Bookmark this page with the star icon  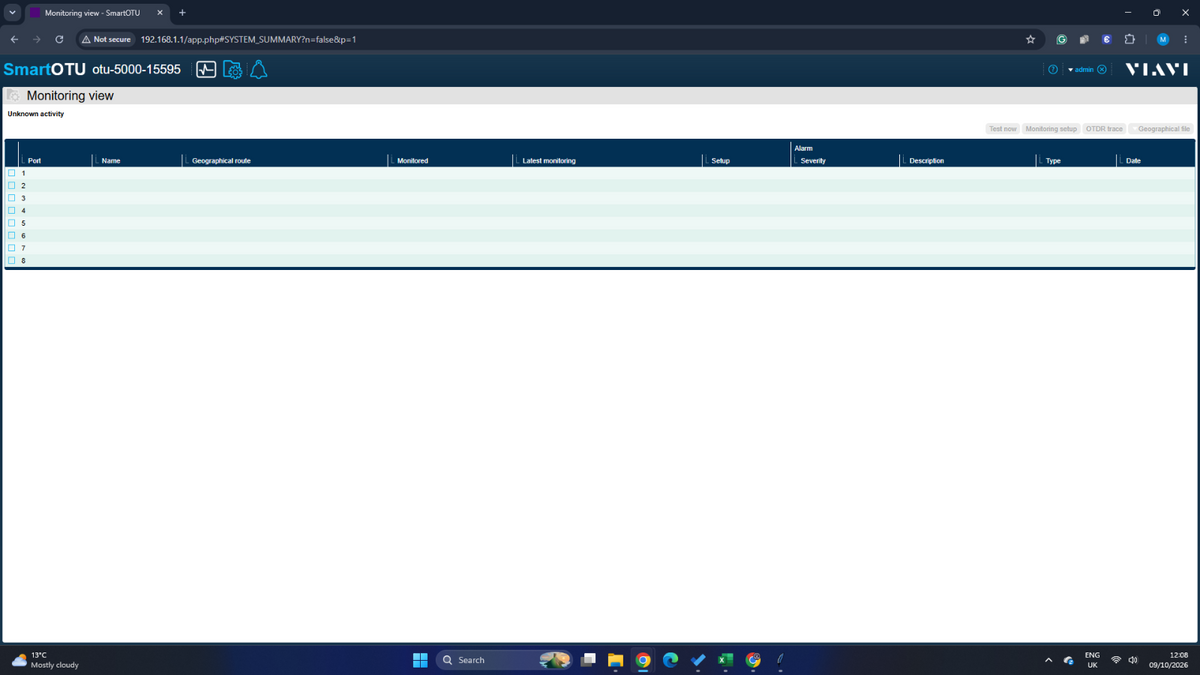[1031, 40]
